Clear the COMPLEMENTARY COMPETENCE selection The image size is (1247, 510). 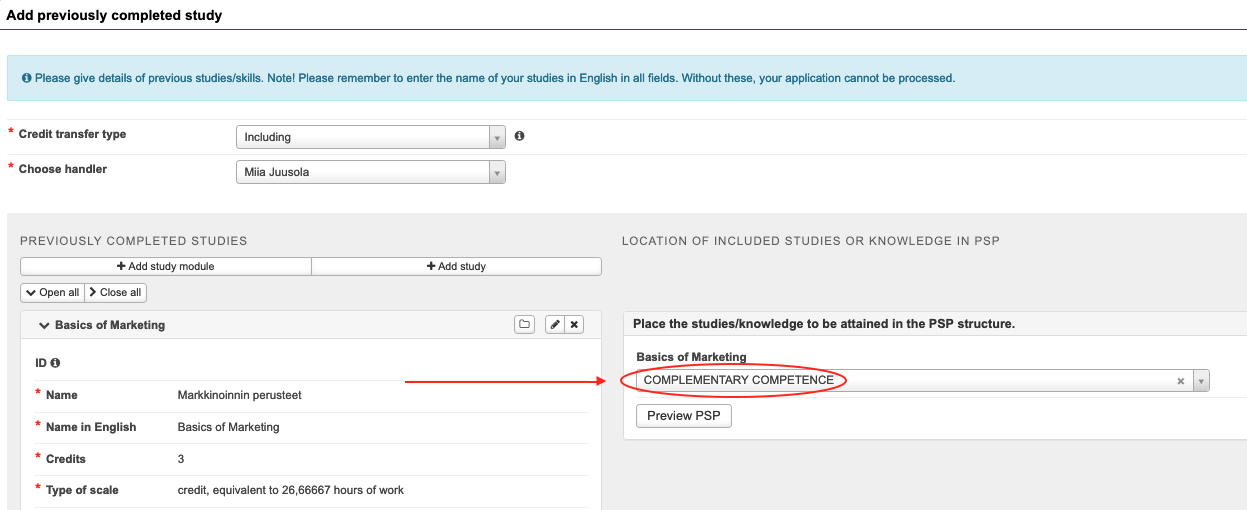(x=1180, y=381)
